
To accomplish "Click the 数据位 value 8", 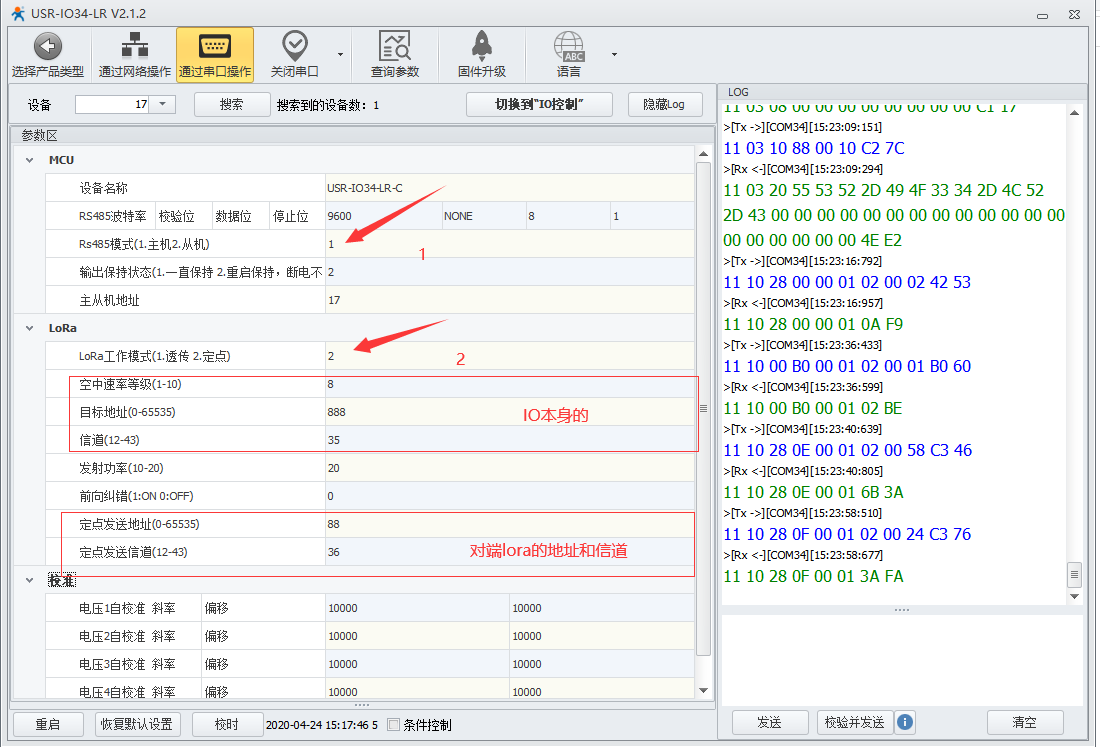I will (568, 216).
